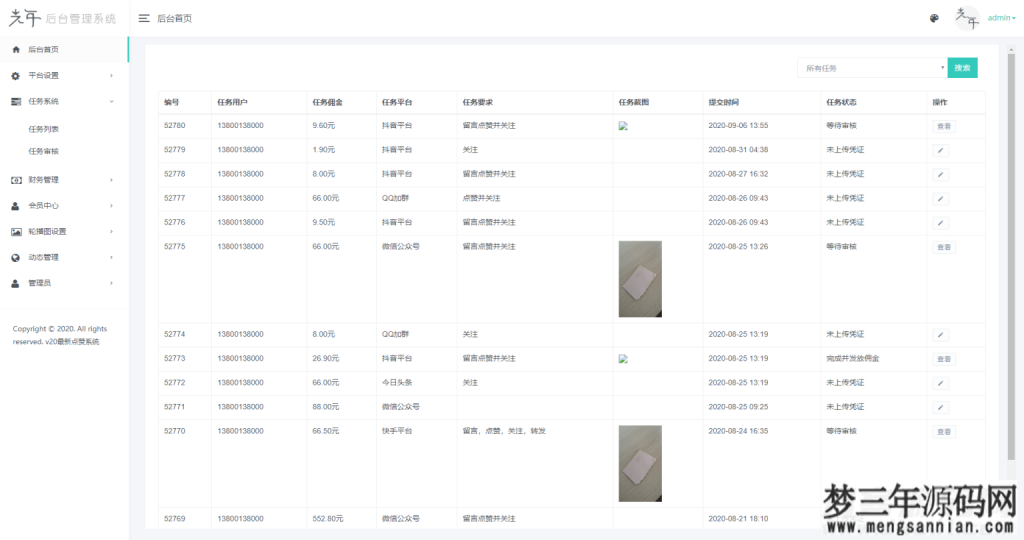The image size is (1024, 540).
Task: Click the 管理员 person icon
Action: (16, 283)
